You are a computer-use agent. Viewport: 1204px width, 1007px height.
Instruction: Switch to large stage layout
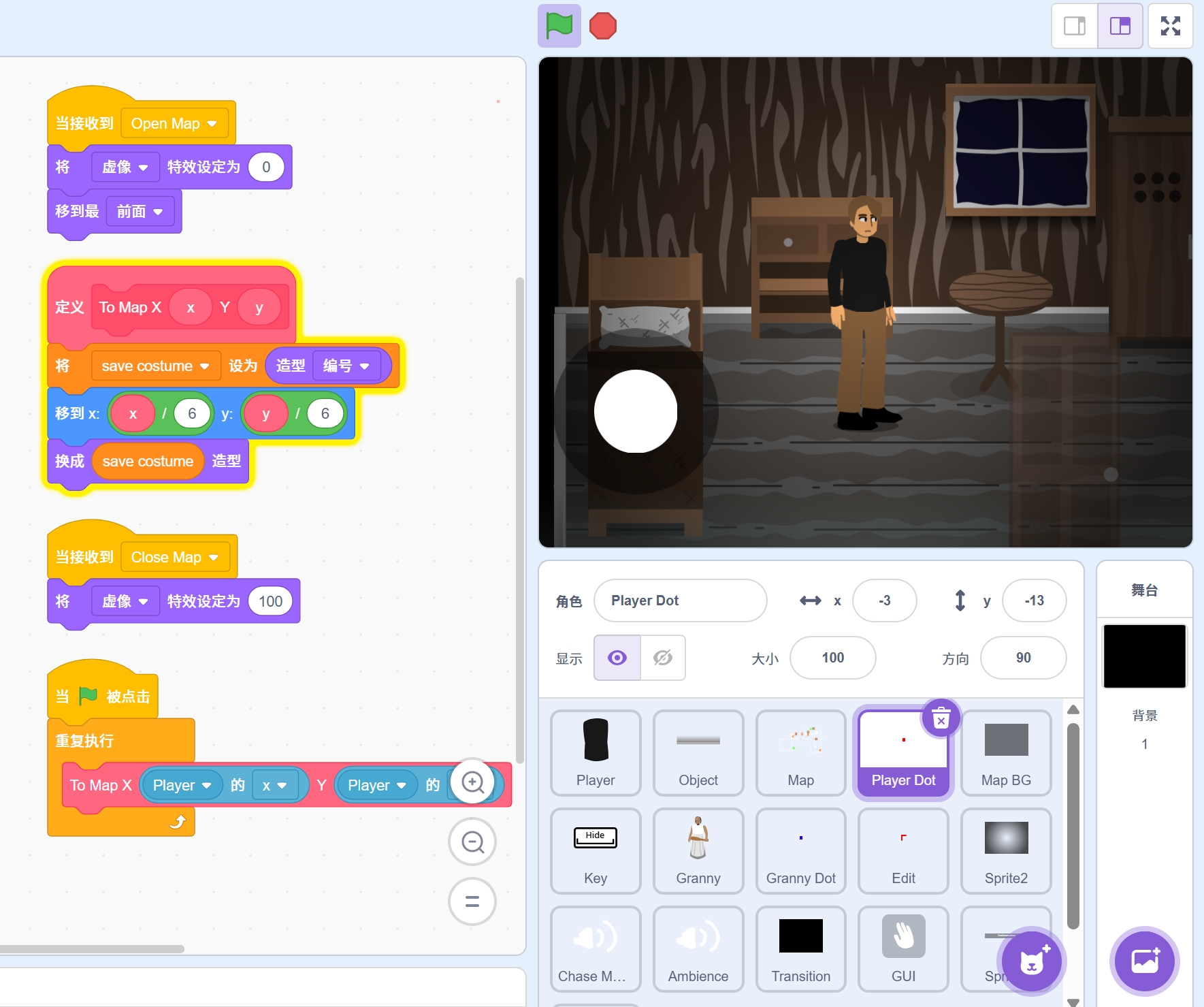1120,26
